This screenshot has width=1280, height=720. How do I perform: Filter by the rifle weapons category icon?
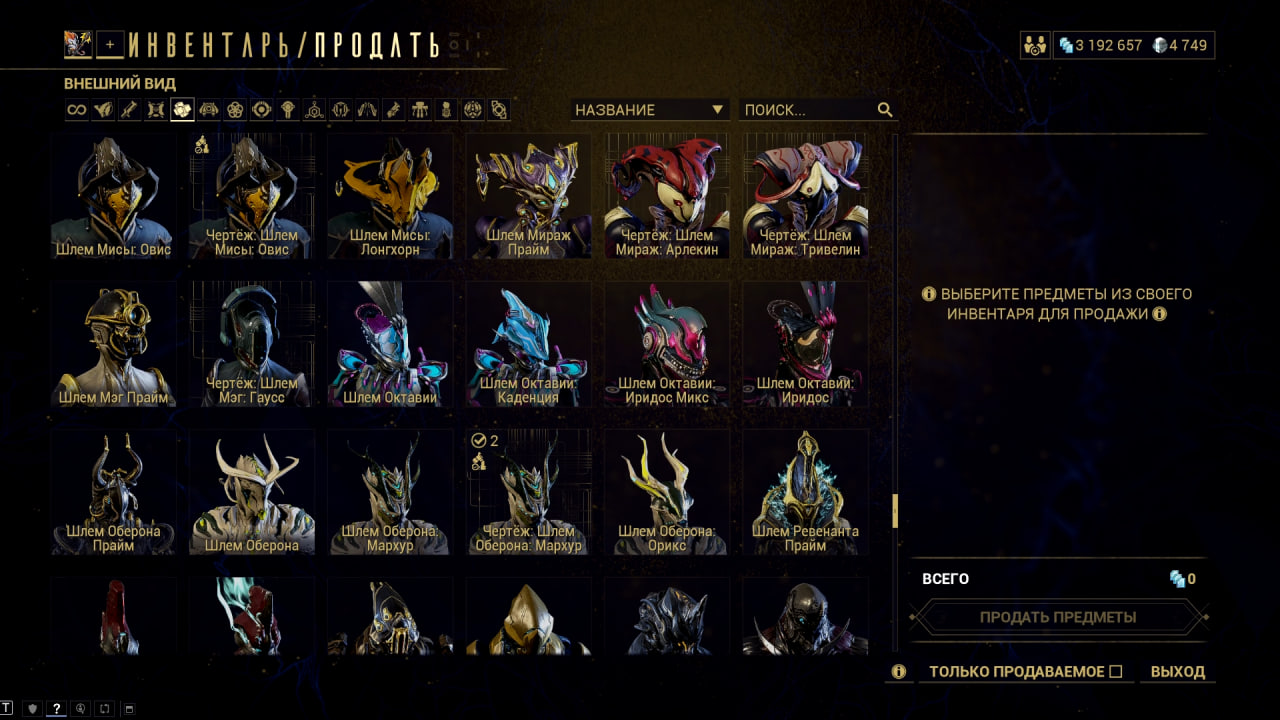(x=130, y=110)
